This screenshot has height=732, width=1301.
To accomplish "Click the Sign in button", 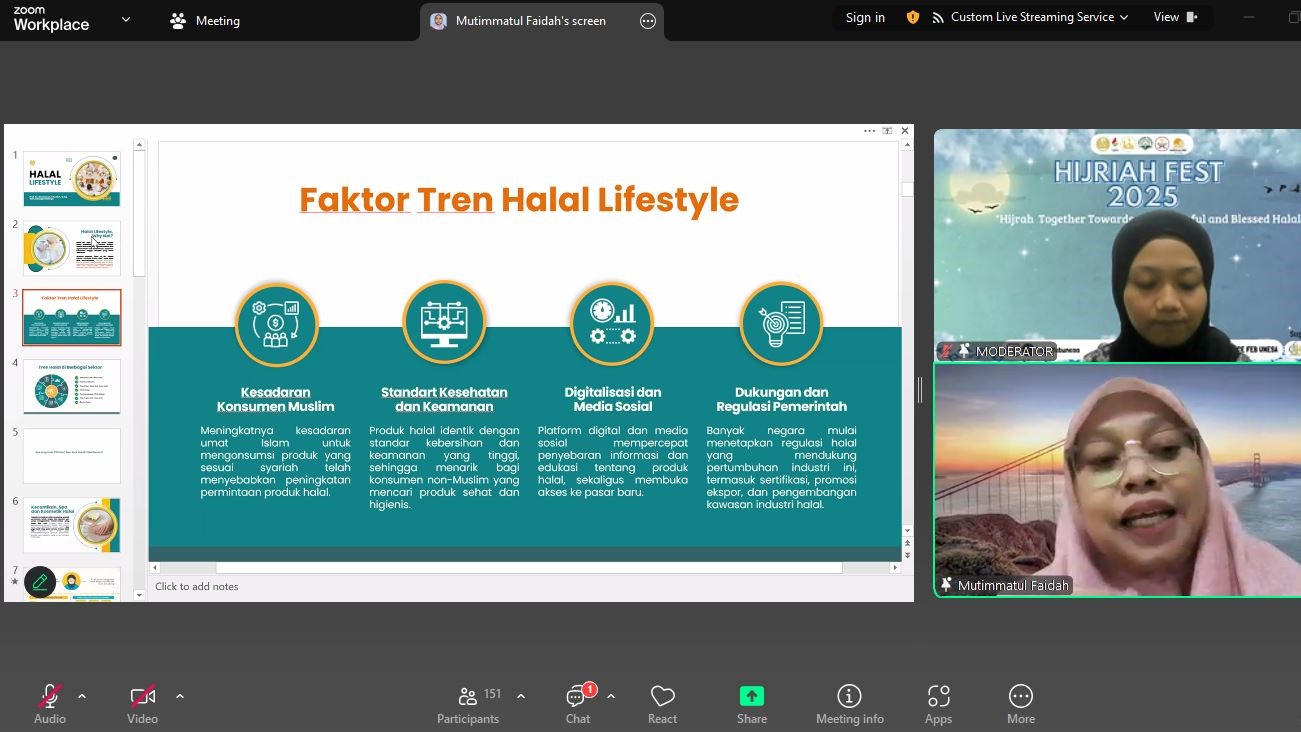I will (x=865, y=17).
